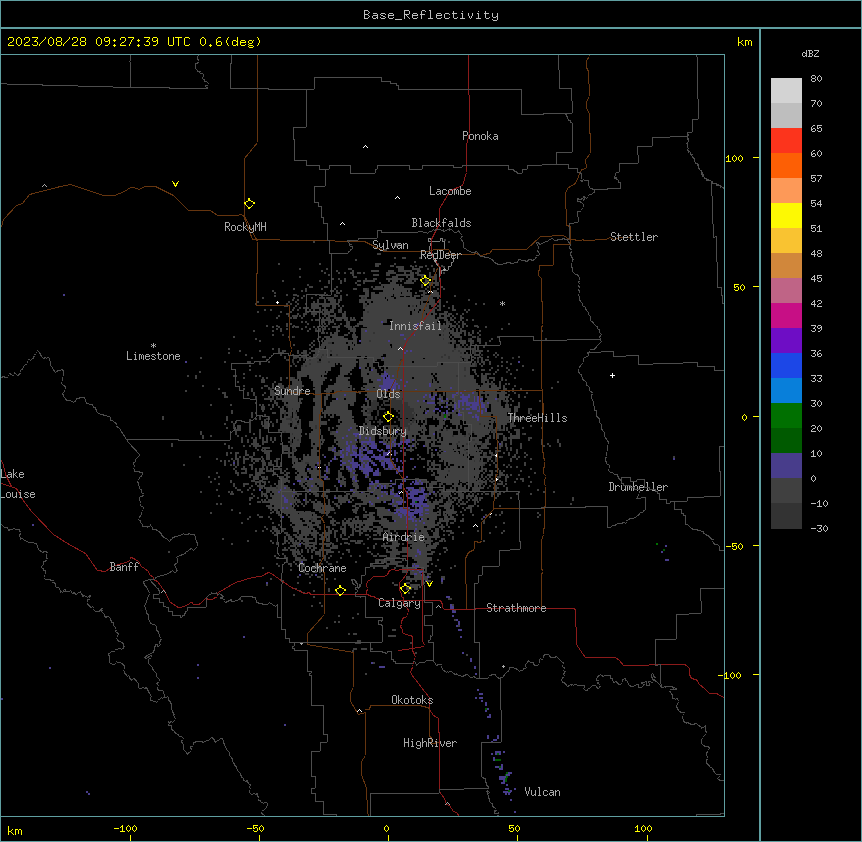Click the blue 36 dBZ color swatch

[x=786, y=365]
